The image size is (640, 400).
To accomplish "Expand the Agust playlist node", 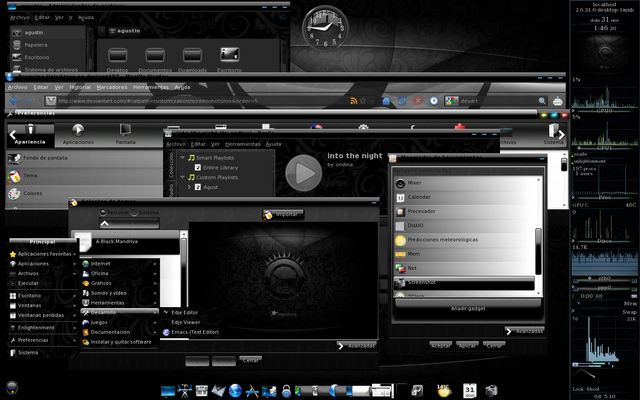I will pos(189,187).
